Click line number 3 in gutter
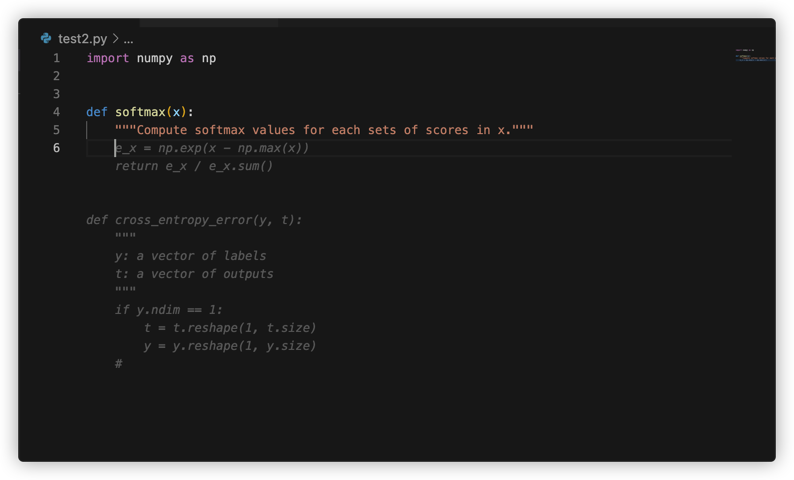794x480 pixels. (x=56, y=94)
